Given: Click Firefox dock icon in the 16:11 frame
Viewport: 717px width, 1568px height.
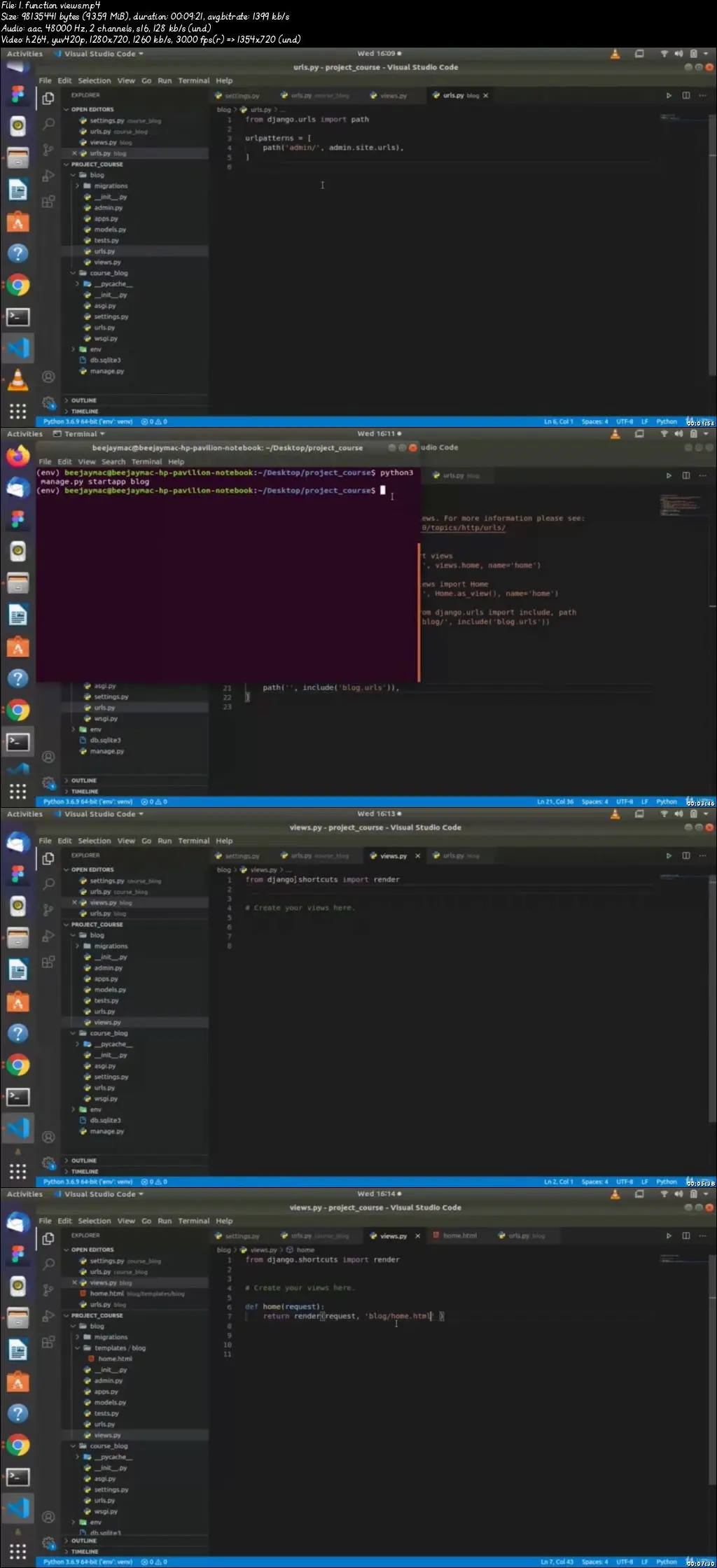Looking at the screenshot, I should (x=18, y=456).
